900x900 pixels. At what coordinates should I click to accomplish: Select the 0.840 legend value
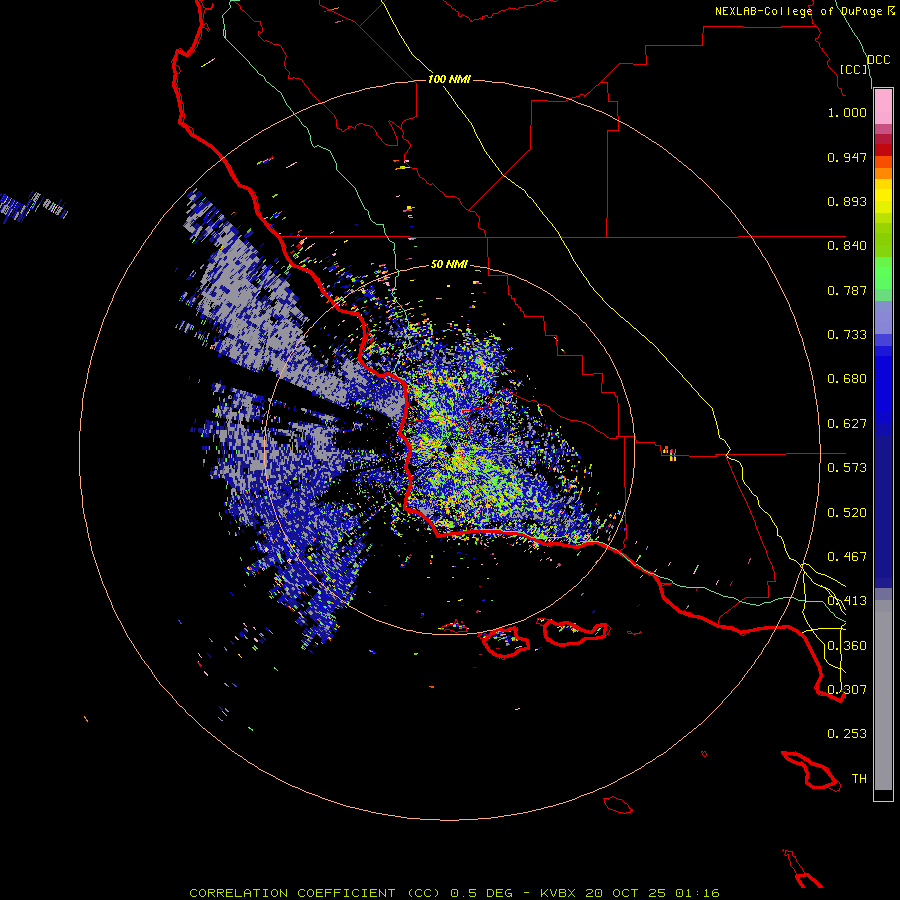(x=847, y=246)
